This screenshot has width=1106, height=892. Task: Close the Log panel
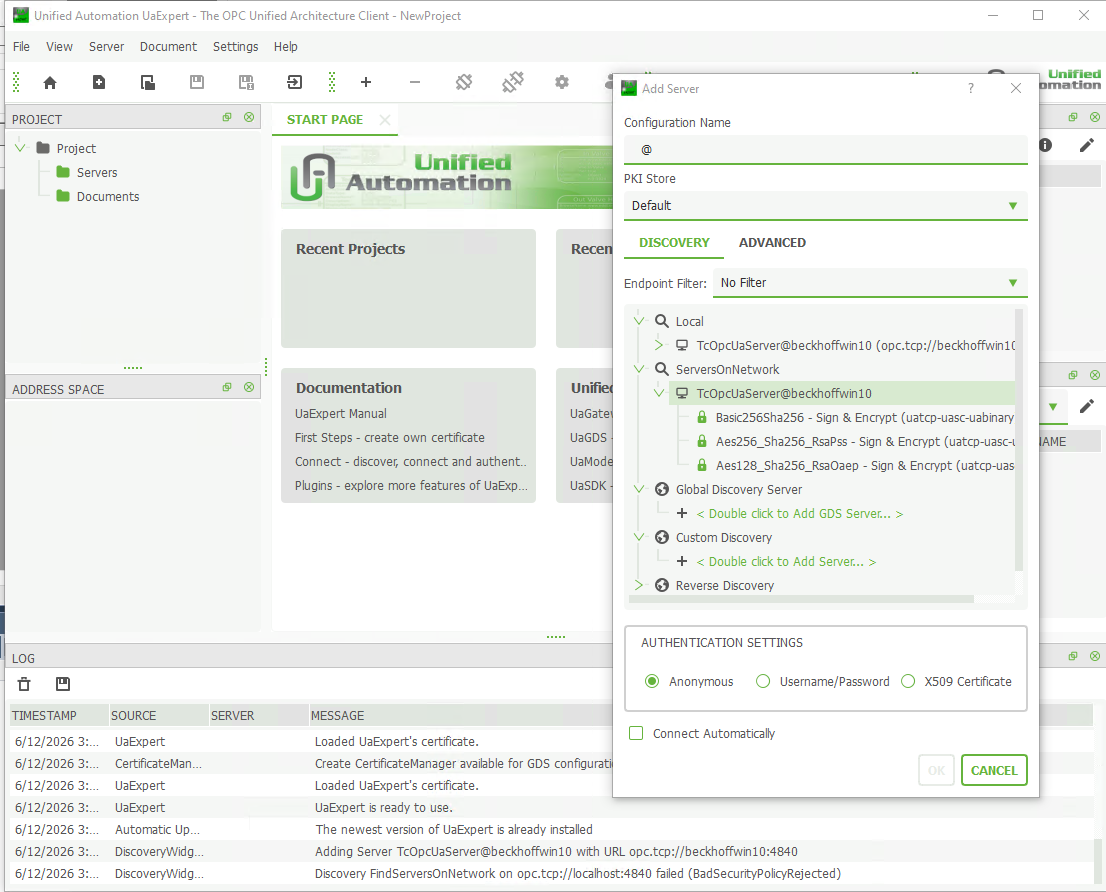[1095, 656]
